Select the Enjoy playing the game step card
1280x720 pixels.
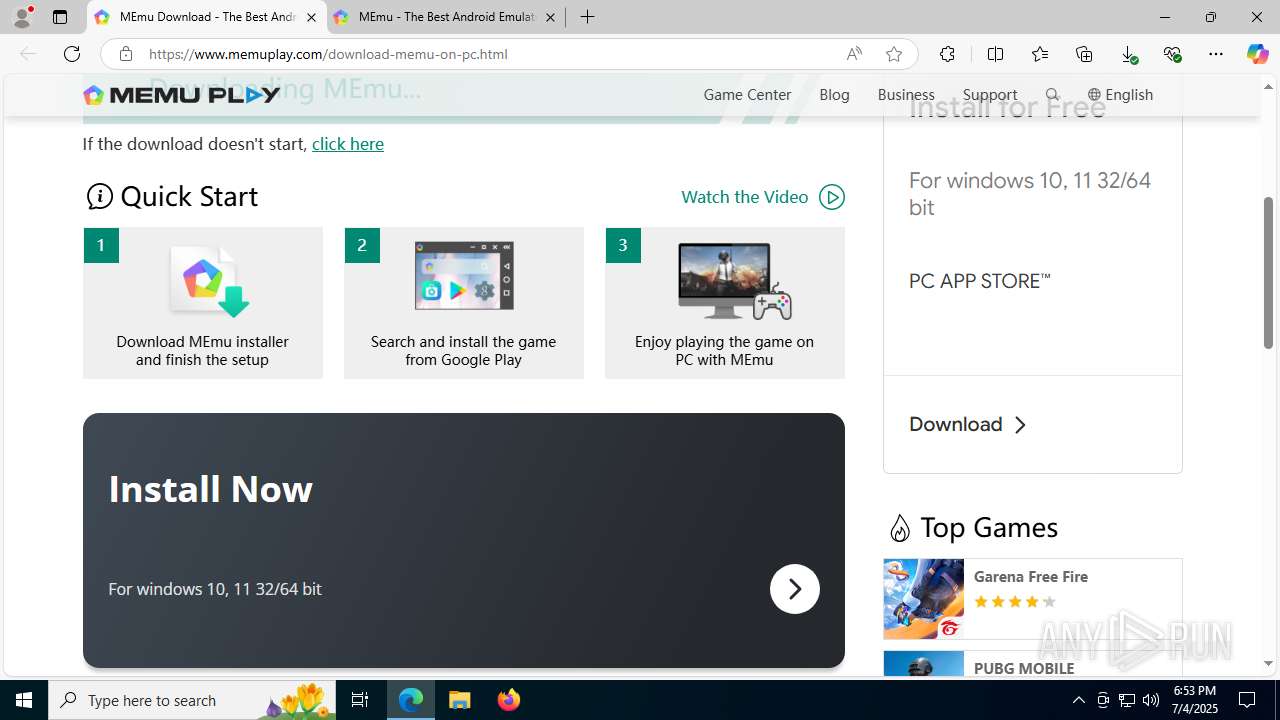725,303
